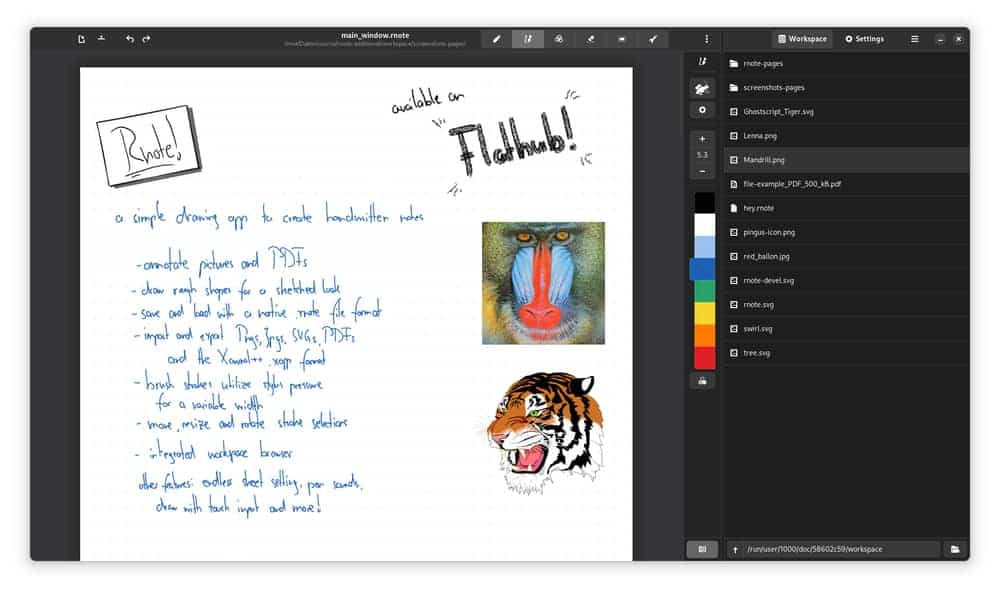Screen dimensions: 1000x594
Task: Open rnote.svg file
Action: (846, 304)
